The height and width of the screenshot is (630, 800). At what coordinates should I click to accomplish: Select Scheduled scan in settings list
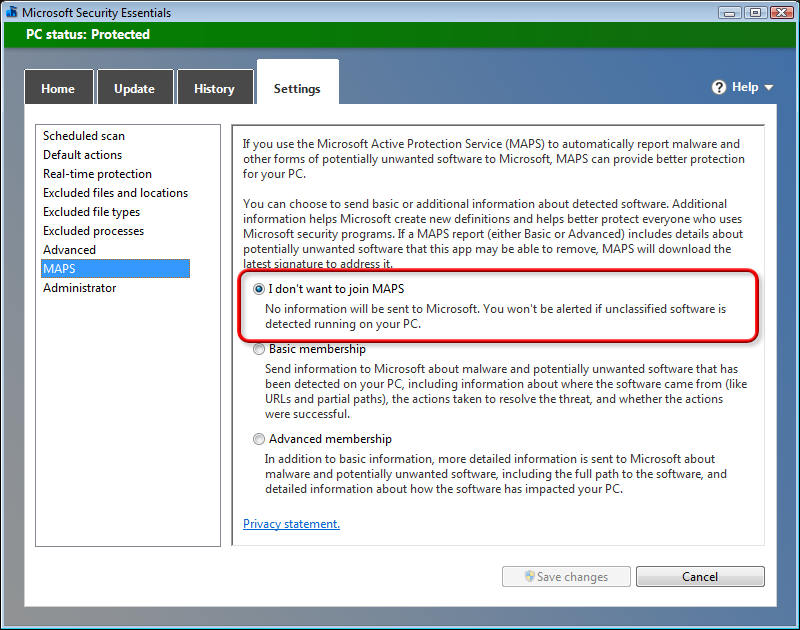(84, 136)
